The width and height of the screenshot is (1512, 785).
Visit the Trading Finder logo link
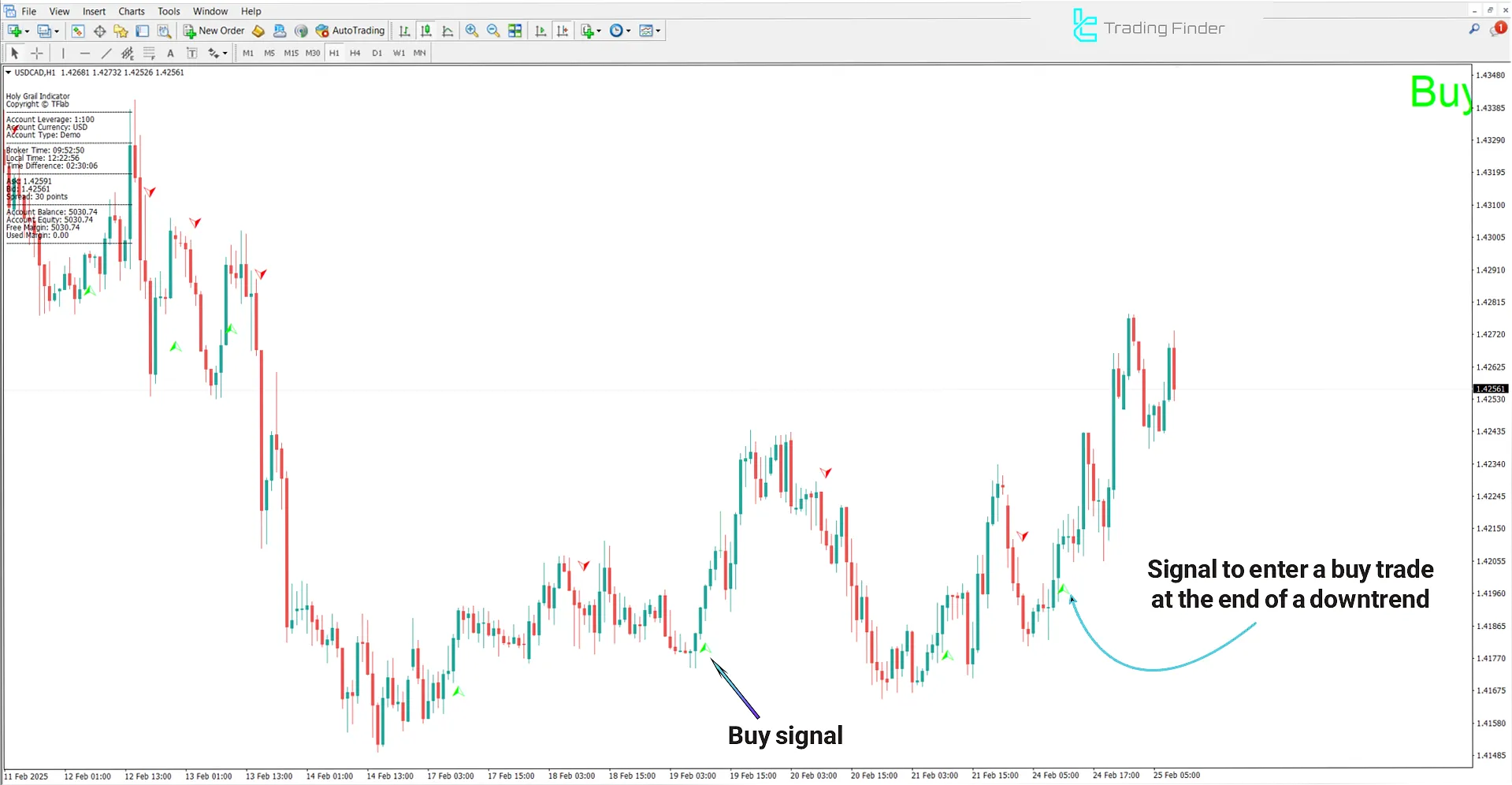coord(1148,25)
